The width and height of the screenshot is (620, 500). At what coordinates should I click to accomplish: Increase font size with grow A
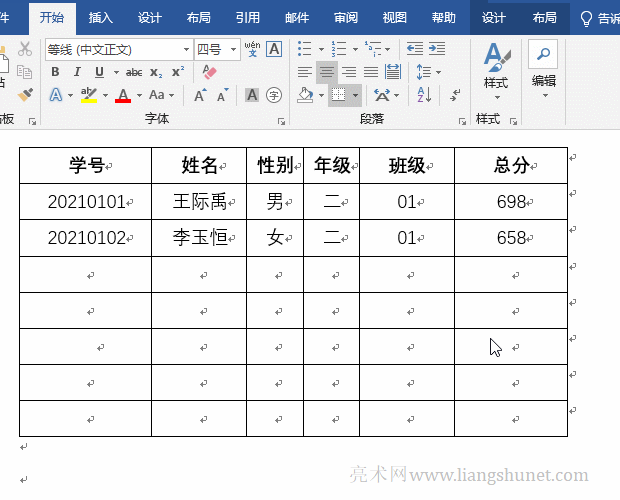click(200, 95)
